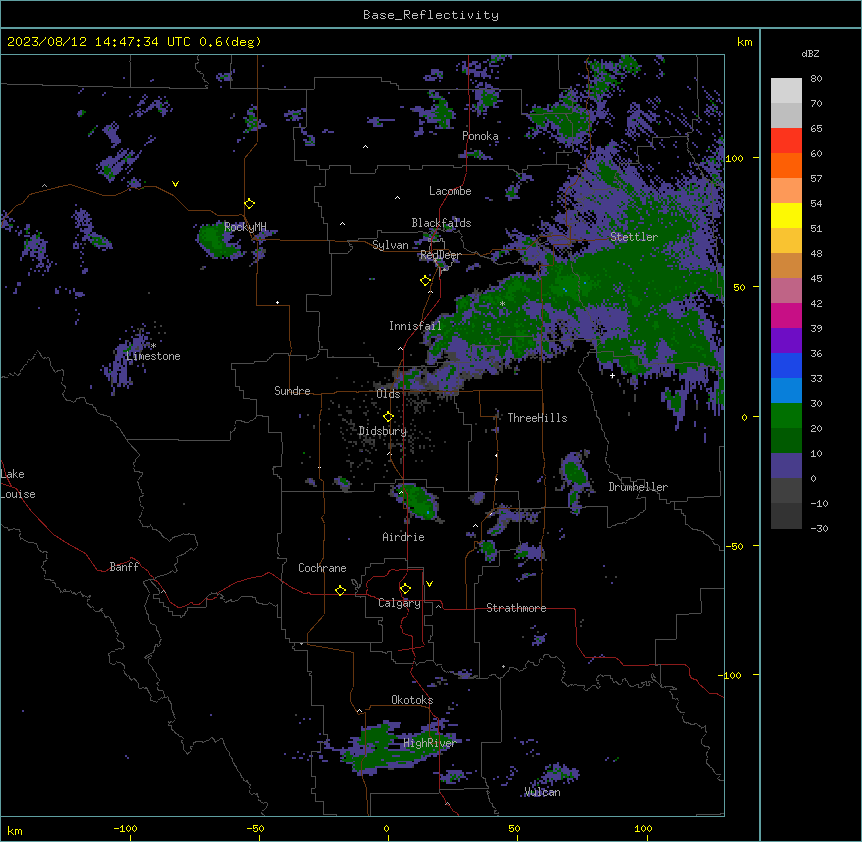
Task: Click the Sundre label
Action: tap(292, 391)
